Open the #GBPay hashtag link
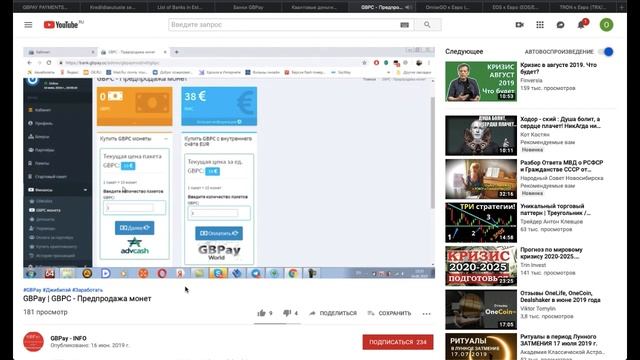640x360 pixels. click(32, 290)
